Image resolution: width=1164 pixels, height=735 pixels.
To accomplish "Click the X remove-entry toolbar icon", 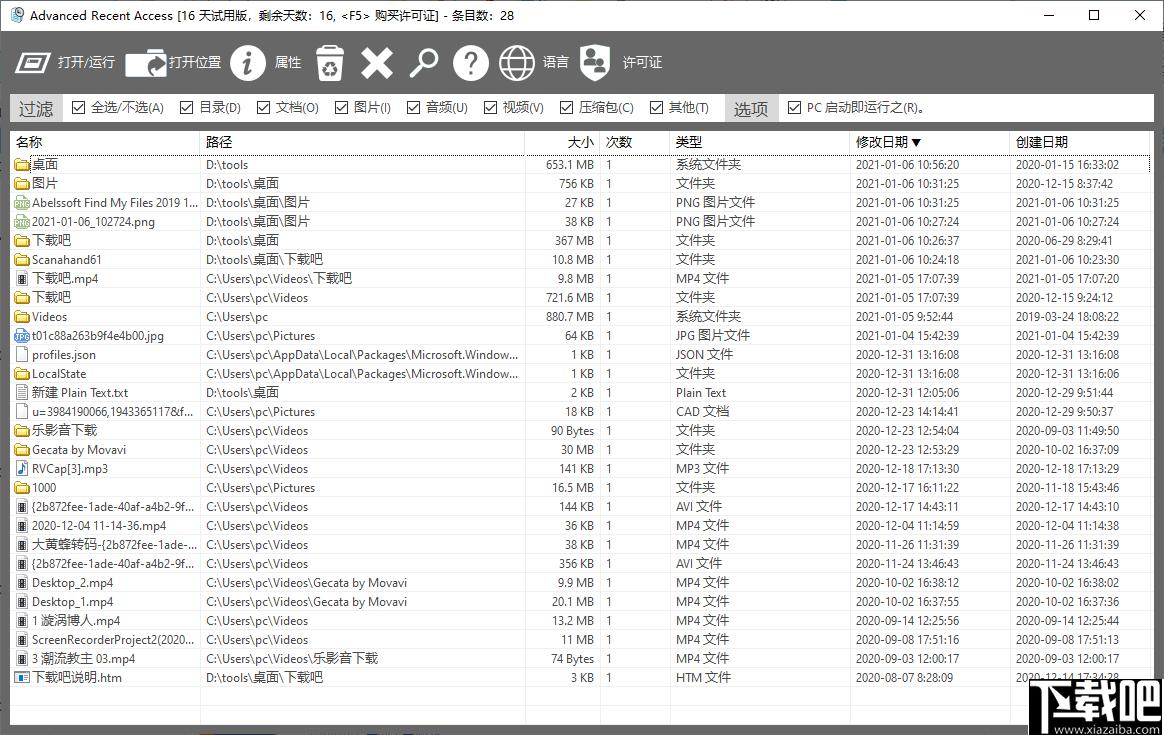I will 377,63.
